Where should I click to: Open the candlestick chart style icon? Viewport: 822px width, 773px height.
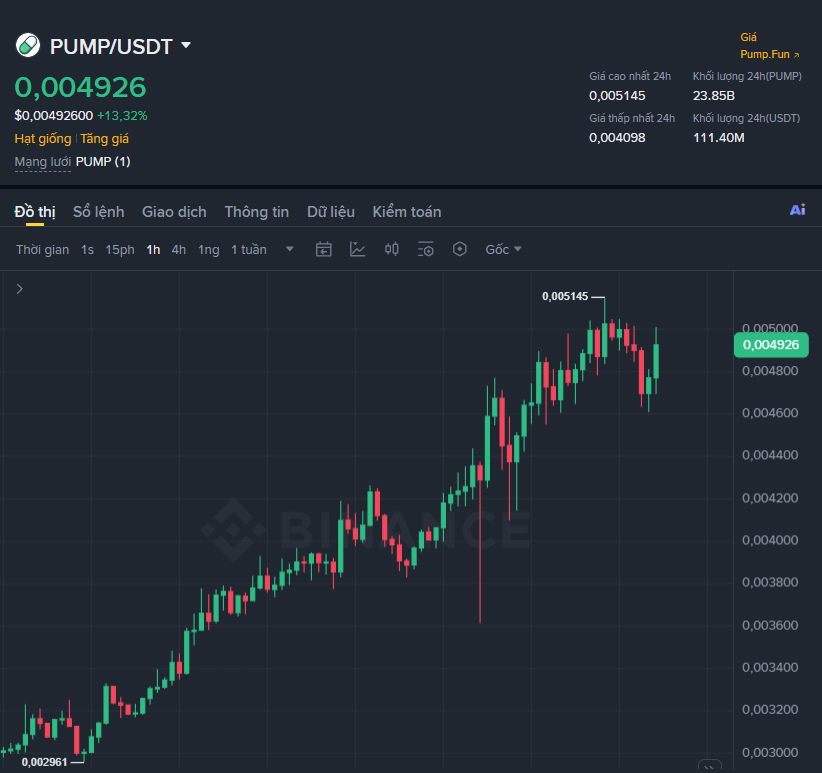[x=392, y=249]
